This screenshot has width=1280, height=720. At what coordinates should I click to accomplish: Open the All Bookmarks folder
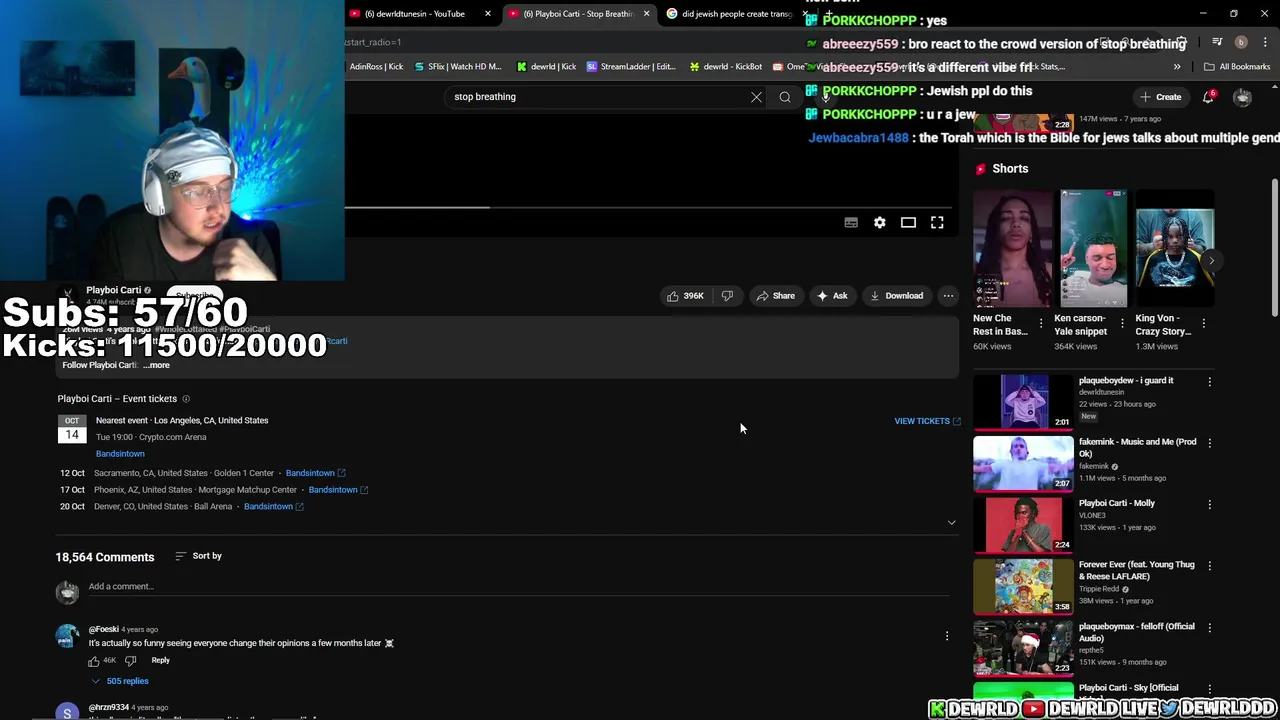point(1237,67)
